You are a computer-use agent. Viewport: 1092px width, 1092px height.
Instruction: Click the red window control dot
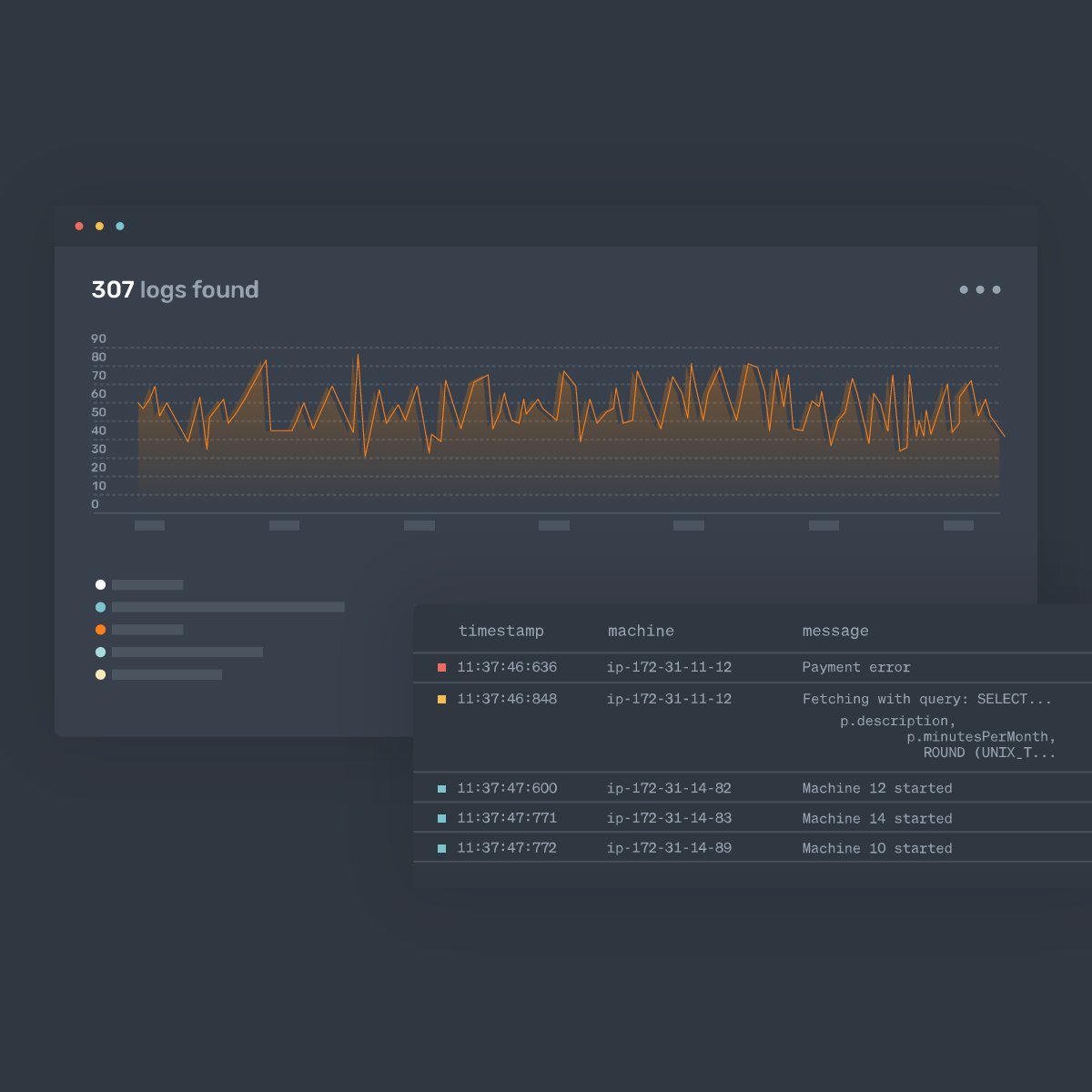point(79,226)
